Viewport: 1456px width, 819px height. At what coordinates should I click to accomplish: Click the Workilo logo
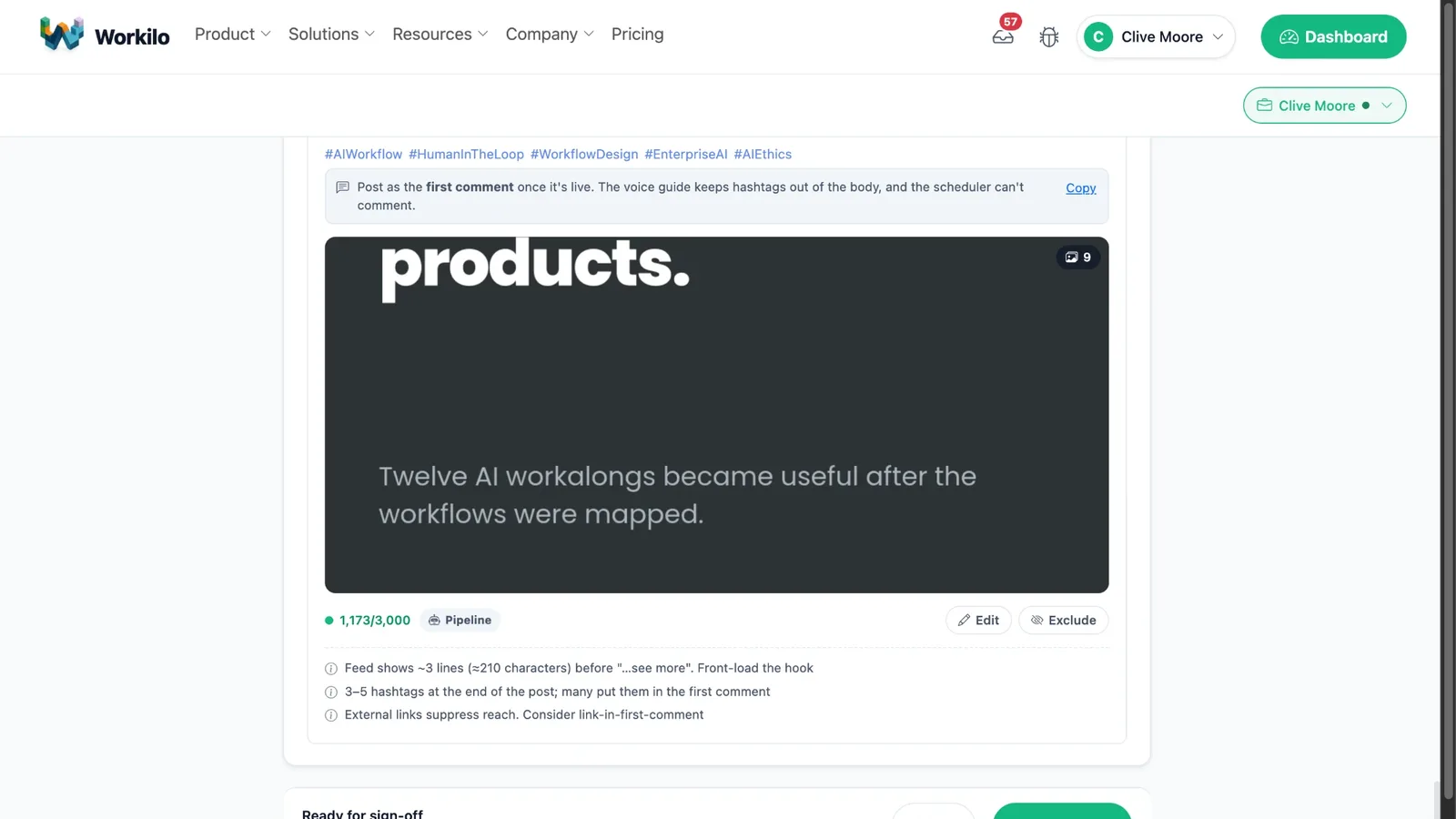pos(105,35)
